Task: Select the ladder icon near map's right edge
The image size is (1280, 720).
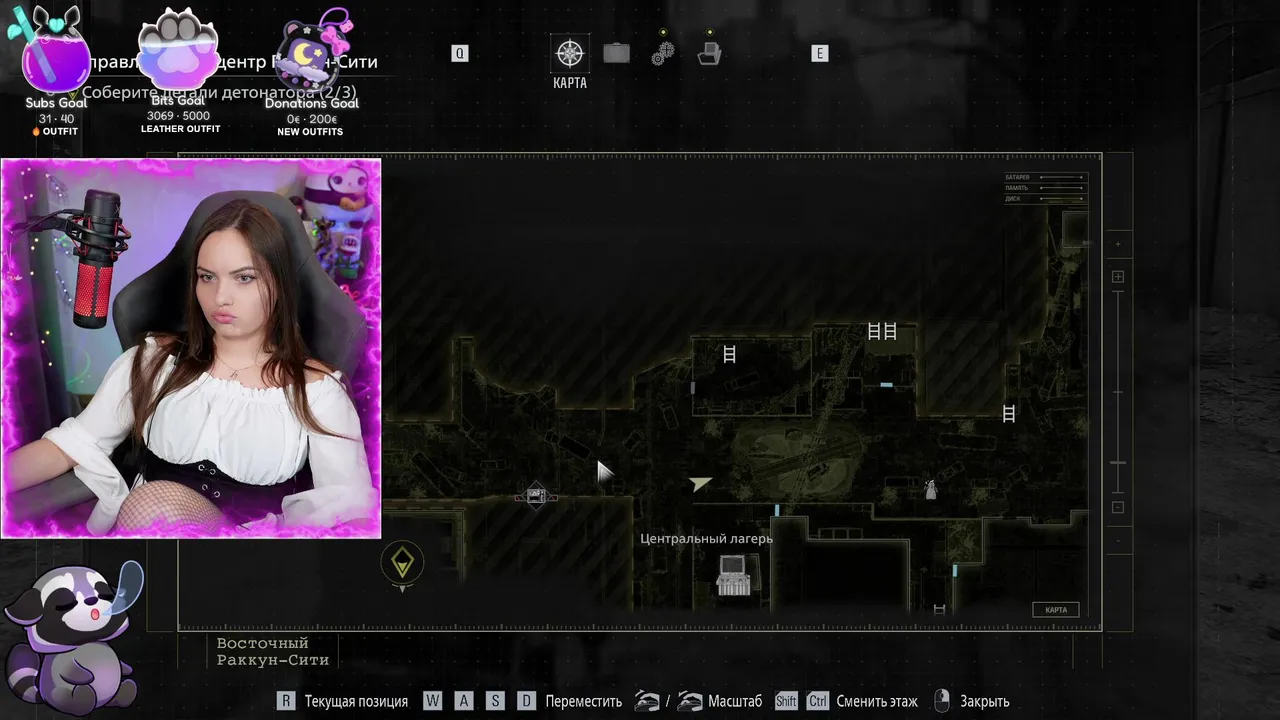Action: click(1009, 413)
